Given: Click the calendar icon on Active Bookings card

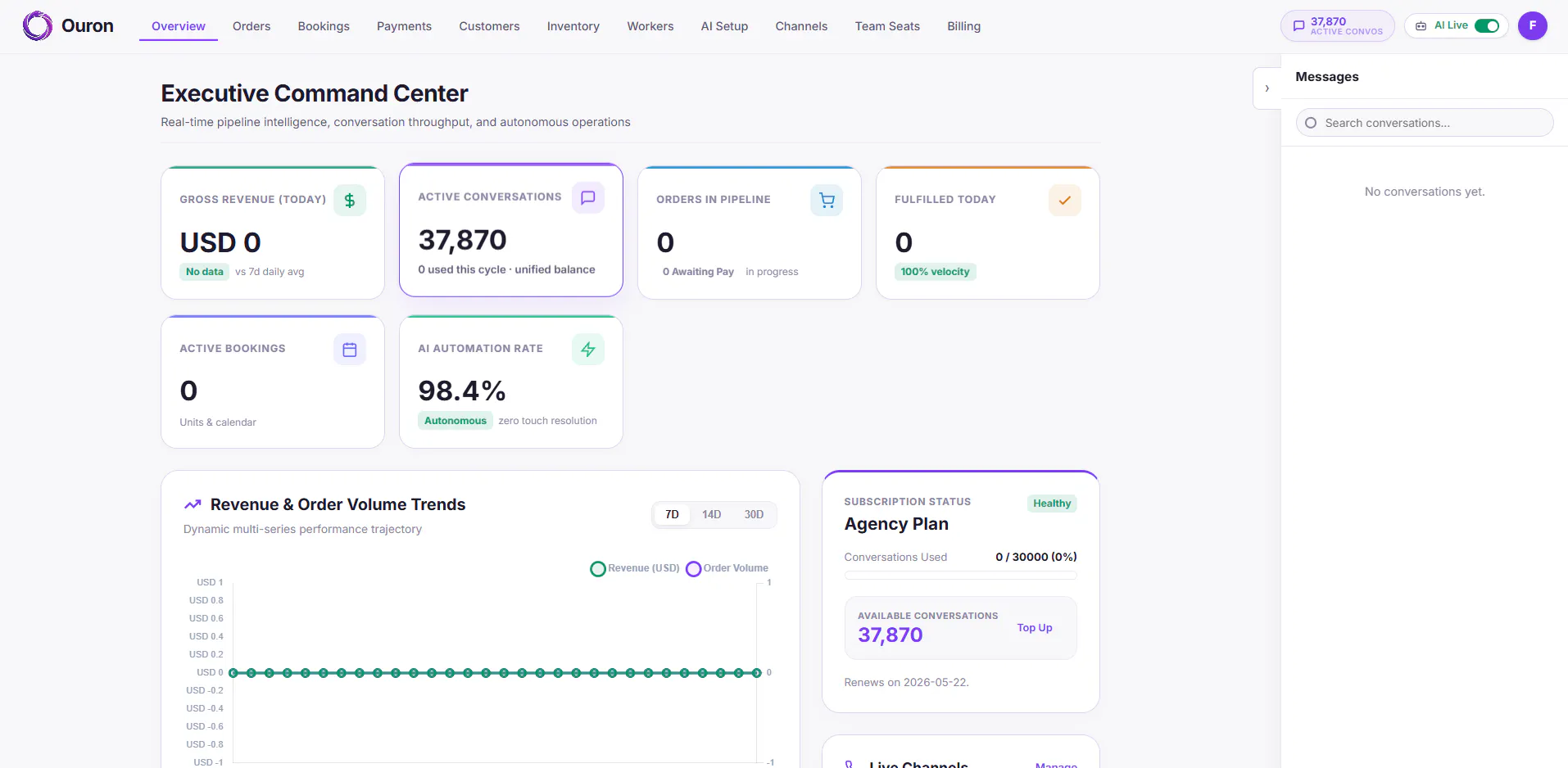Looking at the screenshot, I should [350, 350].
